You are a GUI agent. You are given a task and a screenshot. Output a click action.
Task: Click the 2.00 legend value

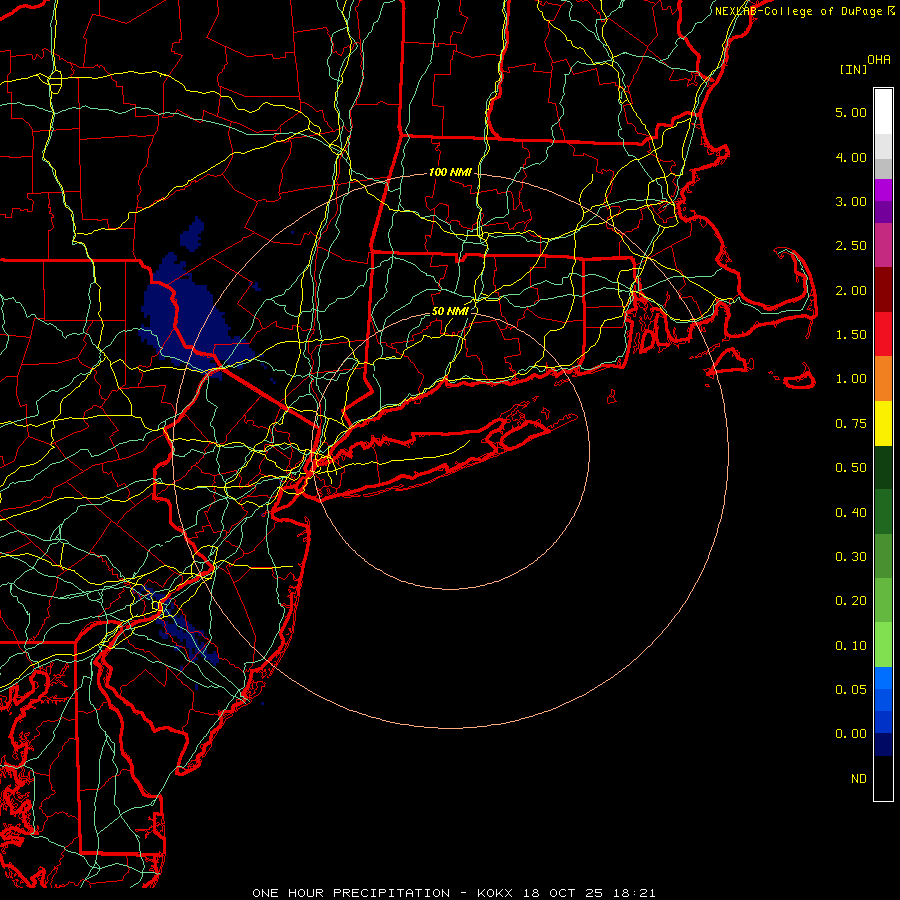point(851,290)
